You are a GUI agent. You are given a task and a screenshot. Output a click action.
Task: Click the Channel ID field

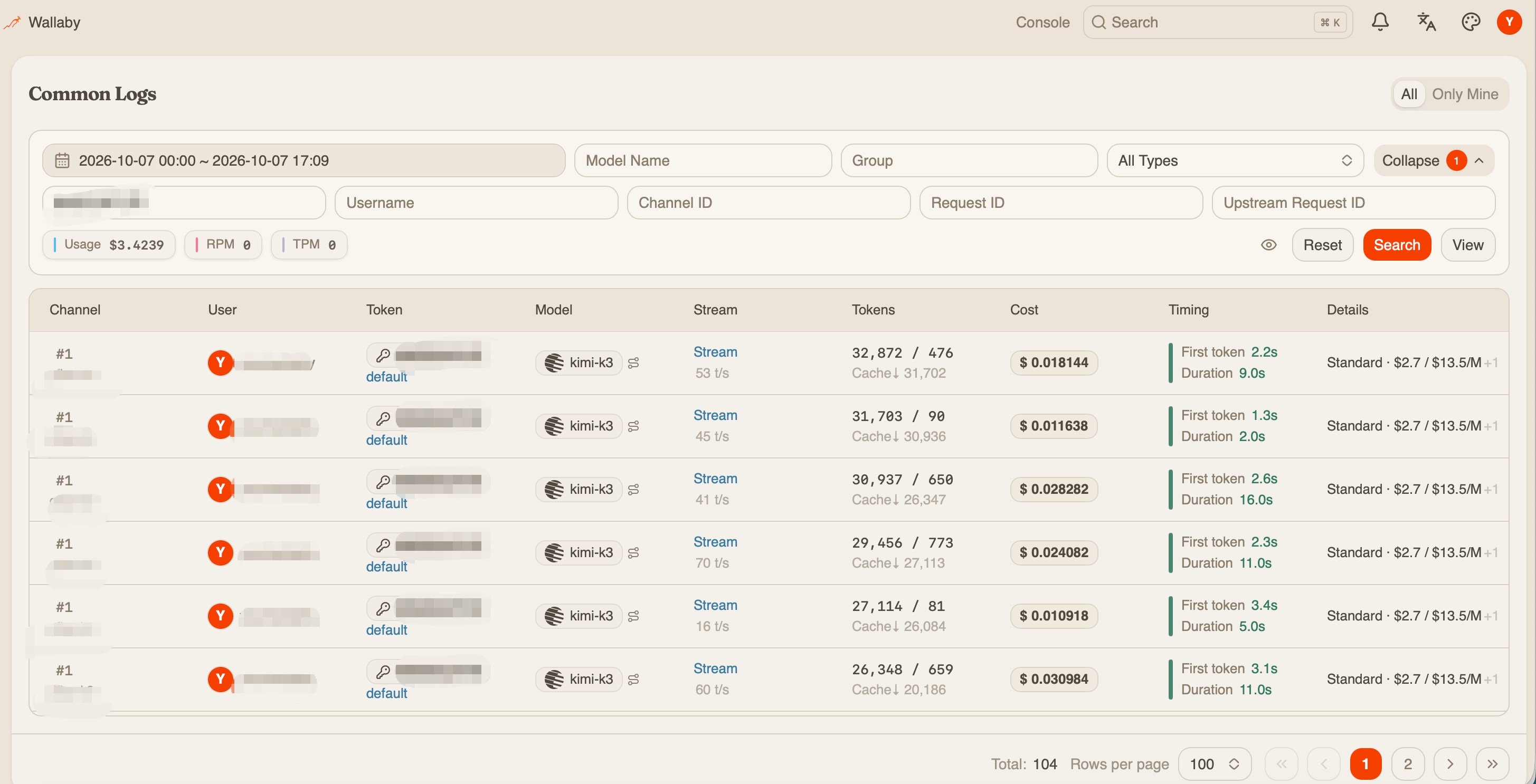(768, 203)
